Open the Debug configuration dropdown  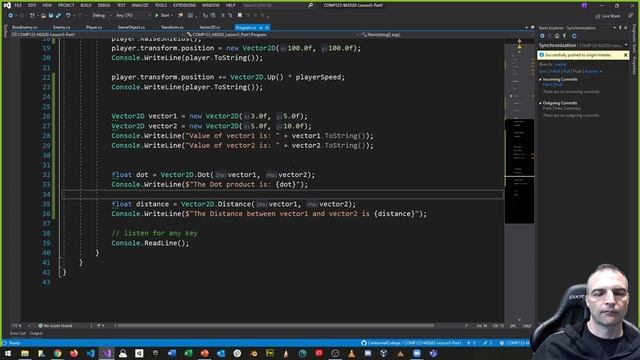pos(102,16)
